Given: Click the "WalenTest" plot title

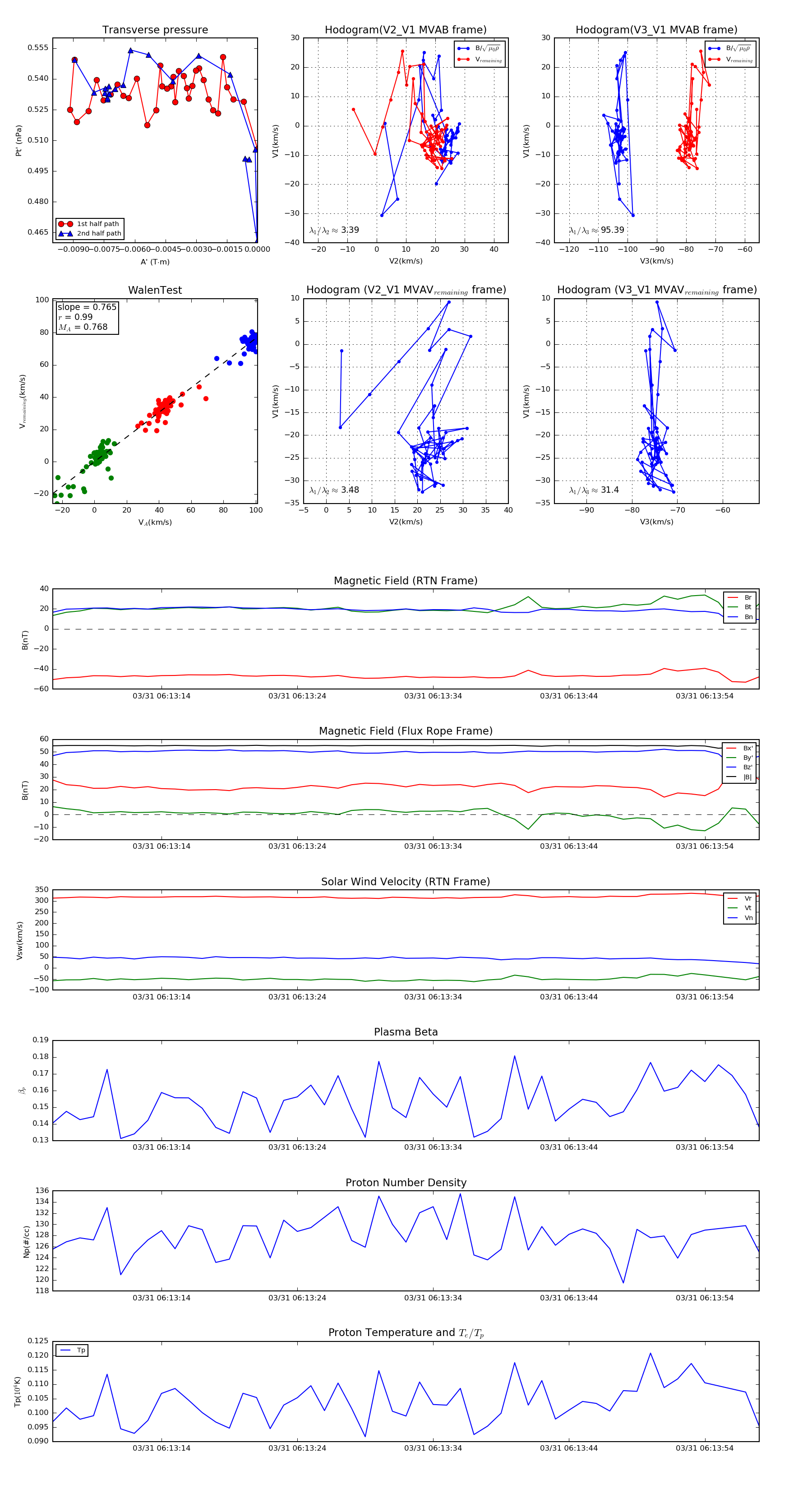Looking at the screenshot, I should (155, 290).
